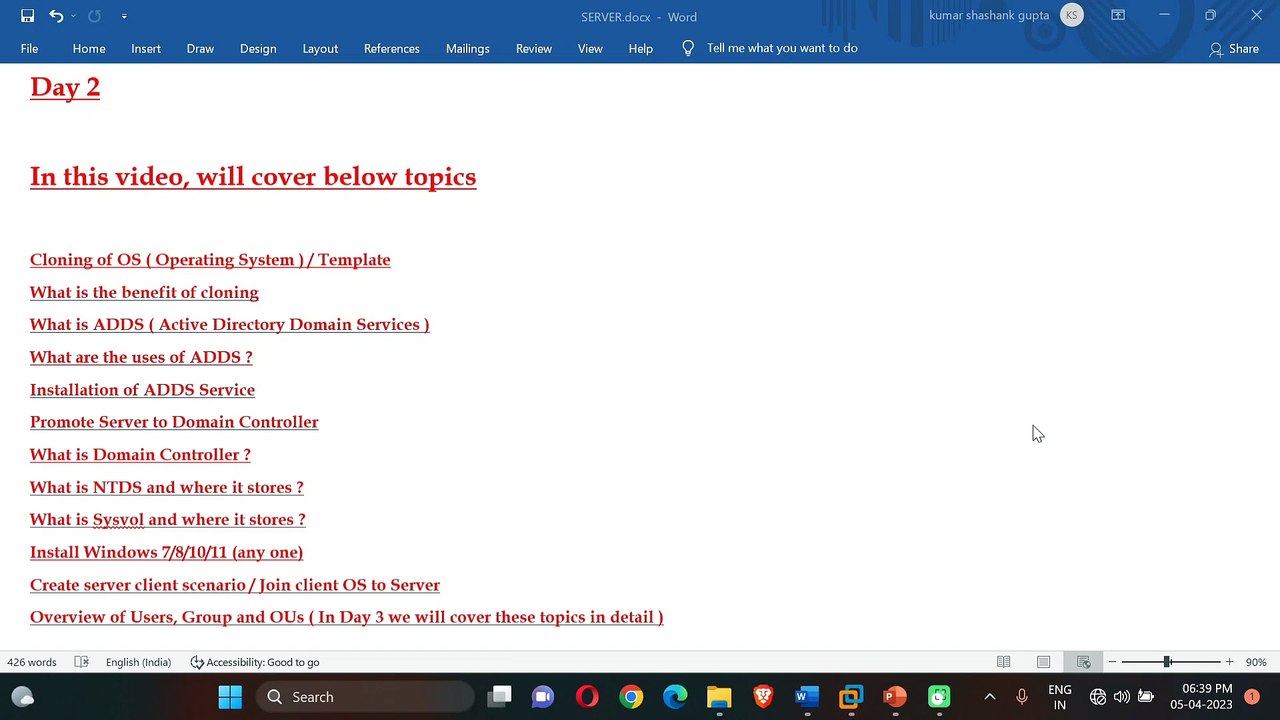Open the Design ribbon tab
The width and height of the screenshot is (1280, 720).
tap(258, 48)
